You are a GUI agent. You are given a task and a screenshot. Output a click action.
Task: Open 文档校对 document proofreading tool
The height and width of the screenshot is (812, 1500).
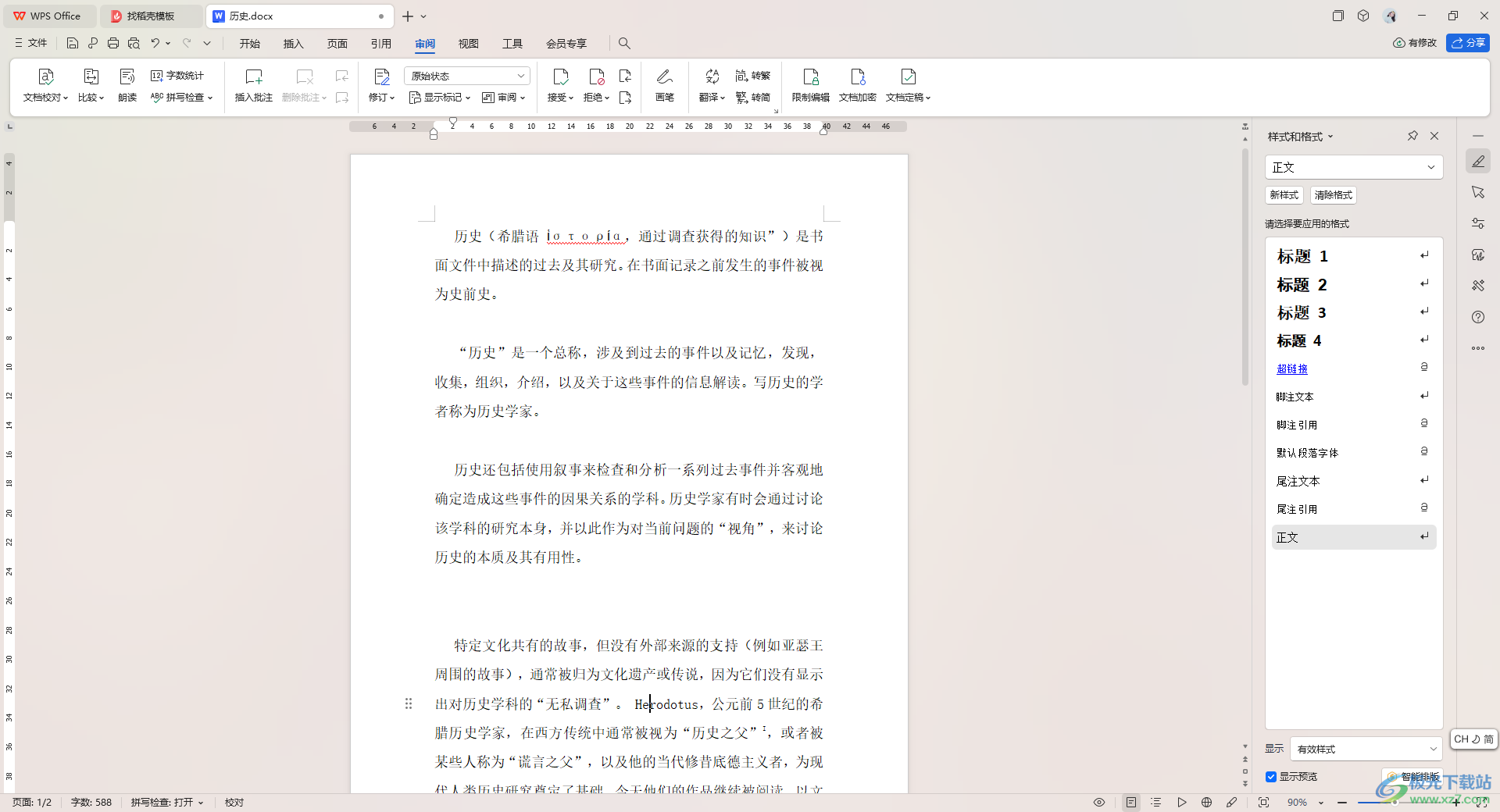tap(45, 86)
